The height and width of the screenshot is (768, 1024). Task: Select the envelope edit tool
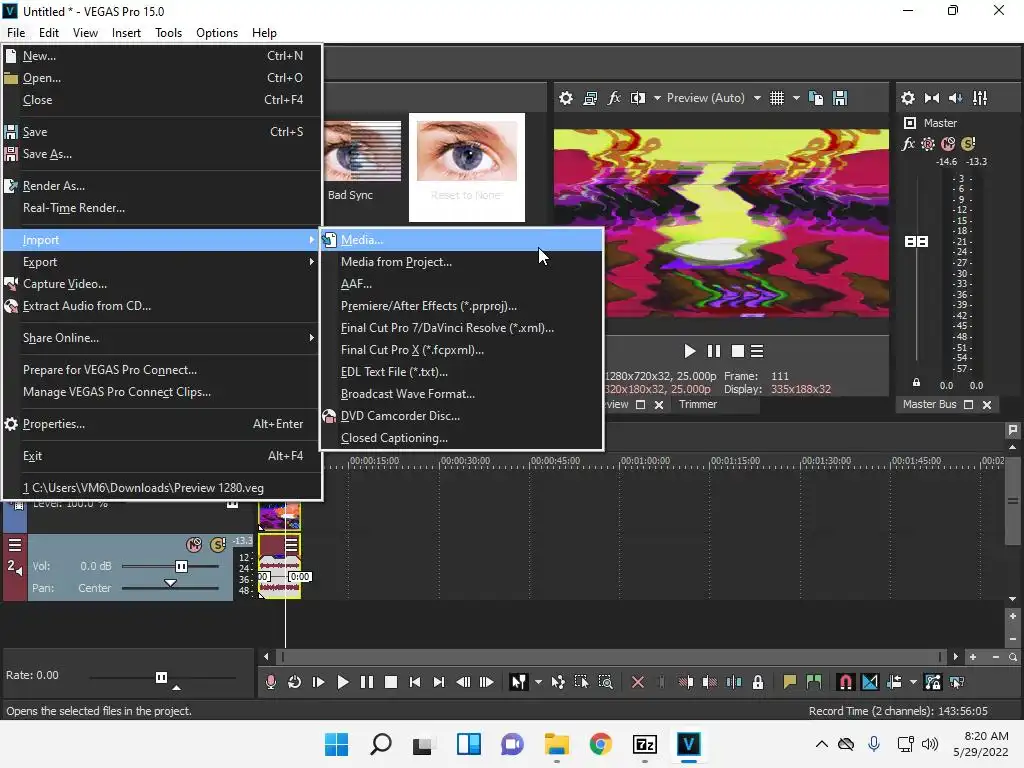[558, 682]
